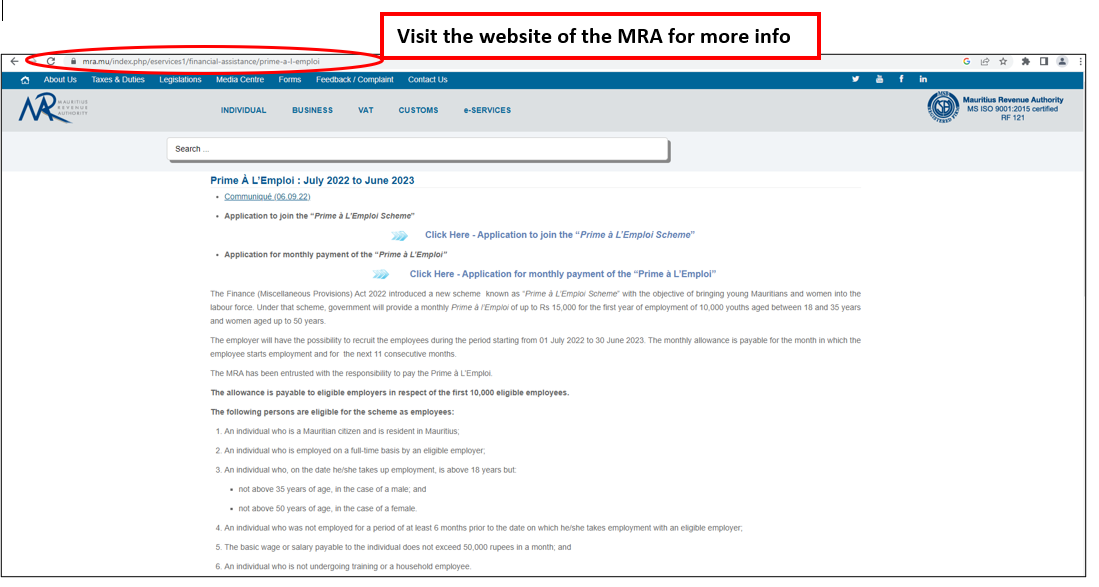
Task: Open the application to join the scheme link
Action: point(559,235)
